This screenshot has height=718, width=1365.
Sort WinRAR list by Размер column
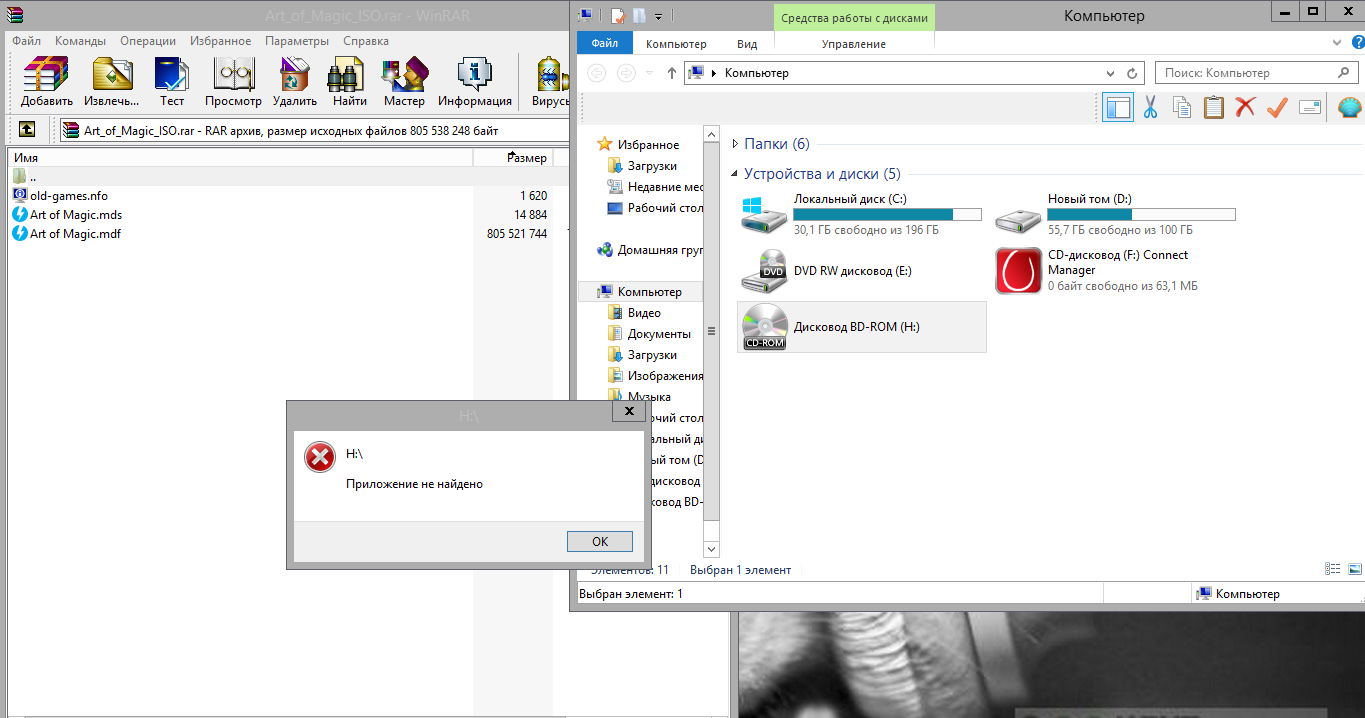coord(513,158)
